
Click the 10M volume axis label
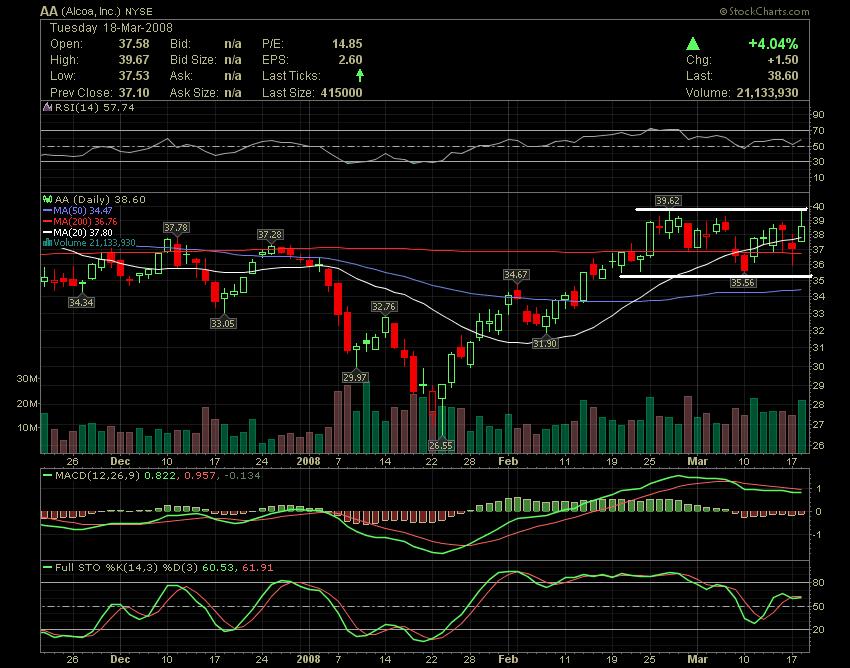pos(27,428)
